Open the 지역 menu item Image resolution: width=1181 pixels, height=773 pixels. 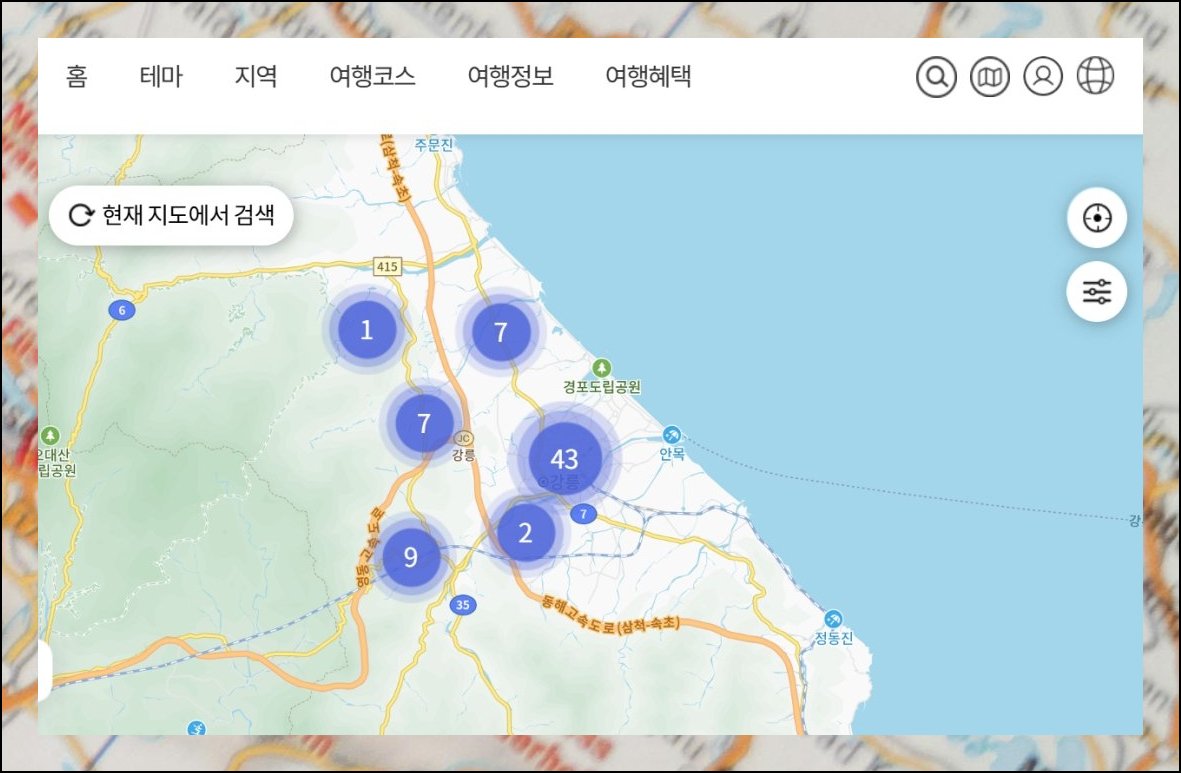point(256,76)
